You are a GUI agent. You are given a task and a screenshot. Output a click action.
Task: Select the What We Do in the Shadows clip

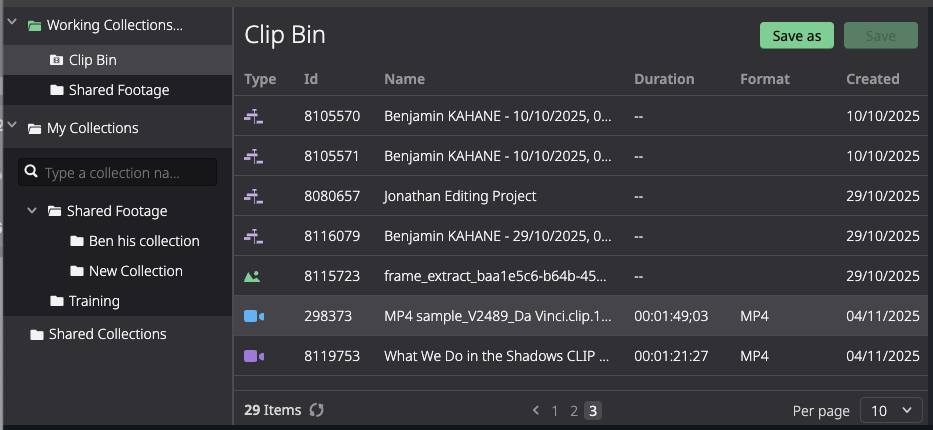[x=497, y=356]
